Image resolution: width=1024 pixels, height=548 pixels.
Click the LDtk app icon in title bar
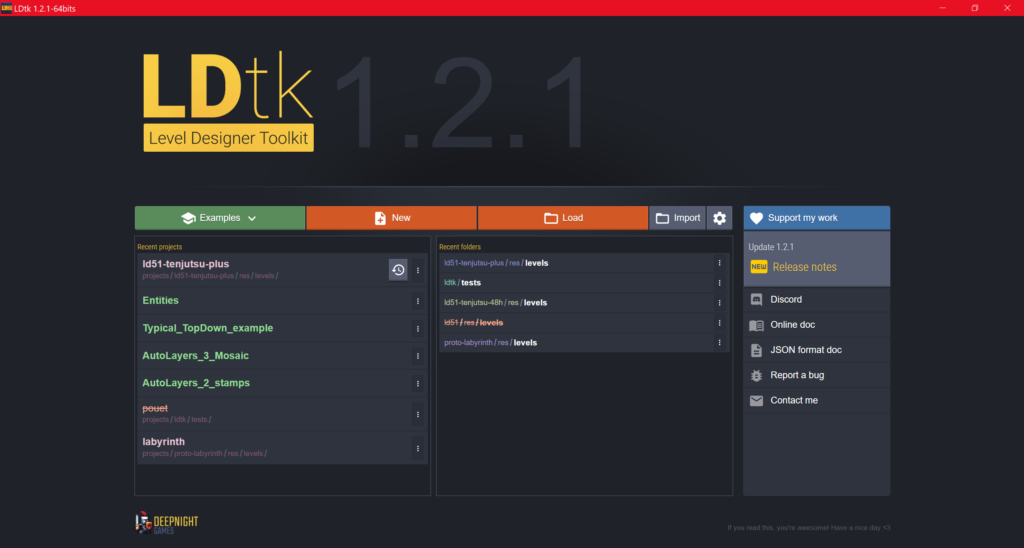pyautogui.click(x=7, y=8)
